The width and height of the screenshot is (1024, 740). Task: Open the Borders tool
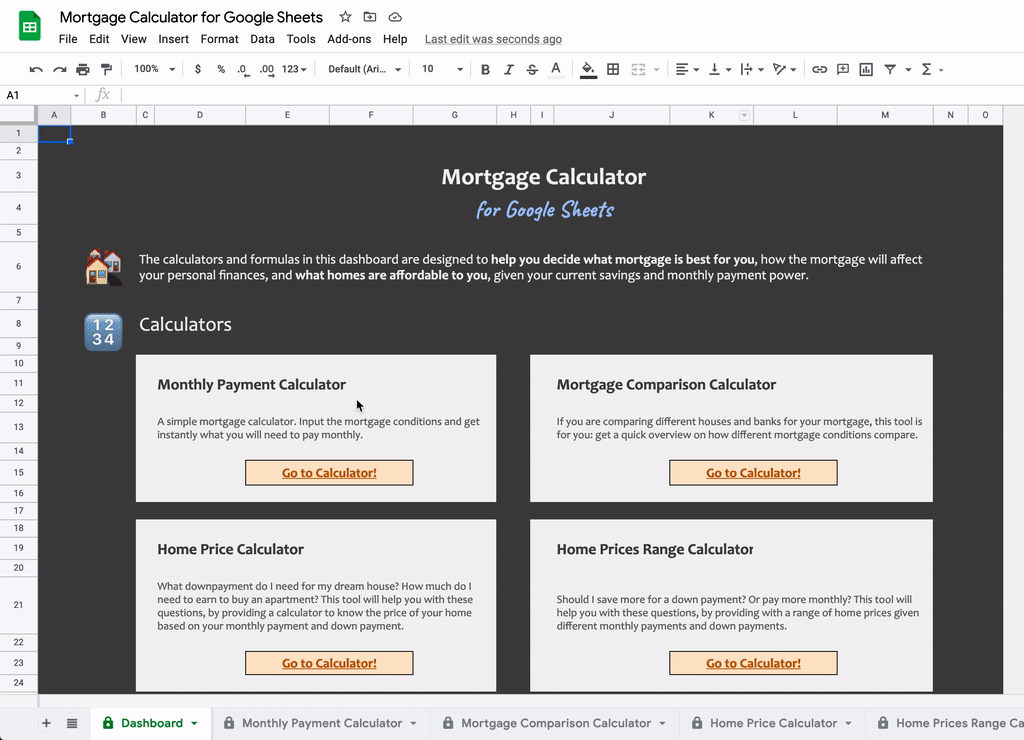[613, 69]
